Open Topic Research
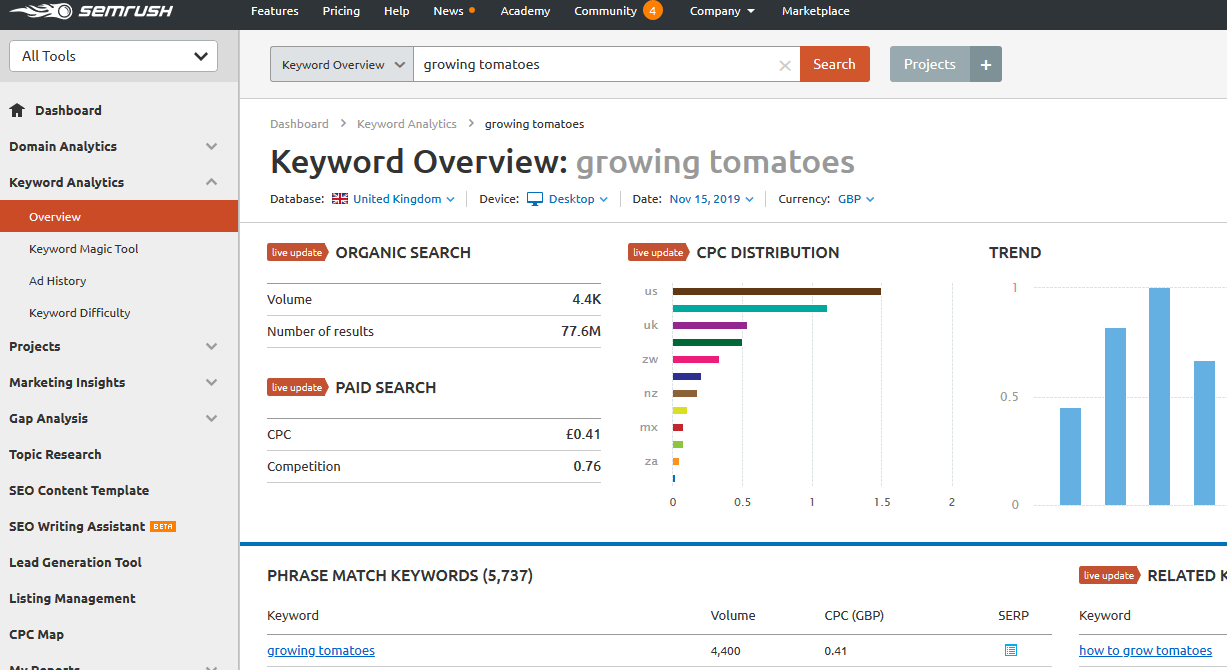Screen dimensions: 1227x670 tap(55, 454)
